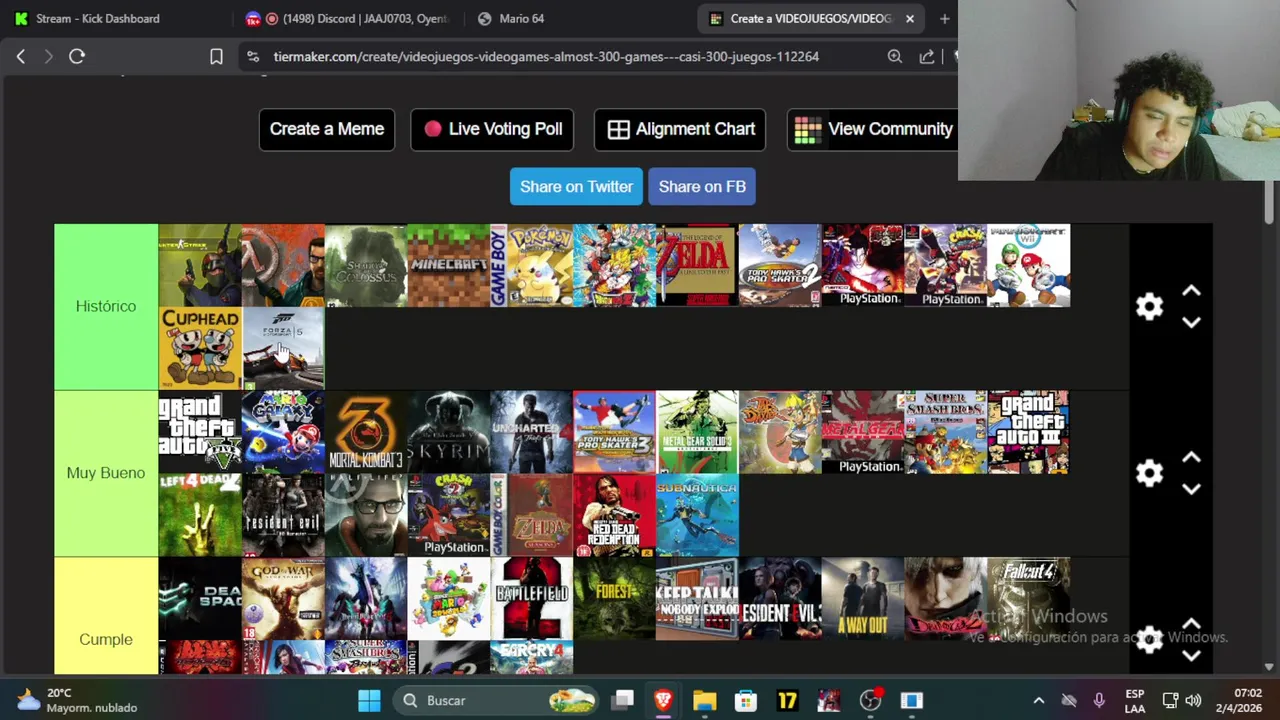Open File Explorer from the taskbar
Screen dimensions: 1280x720
click(704, 701)
